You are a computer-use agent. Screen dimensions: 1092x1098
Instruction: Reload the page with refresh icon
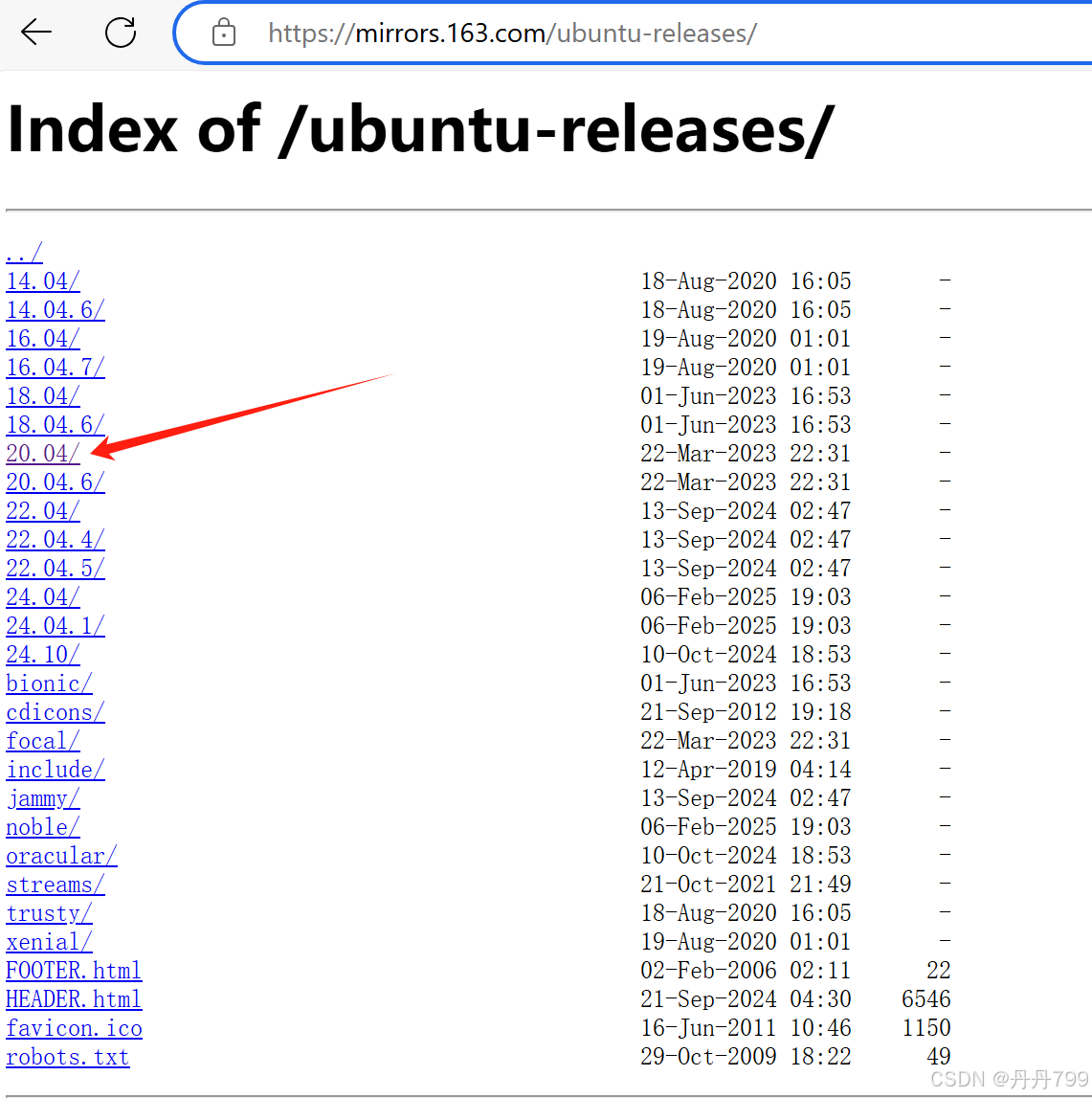121,33
